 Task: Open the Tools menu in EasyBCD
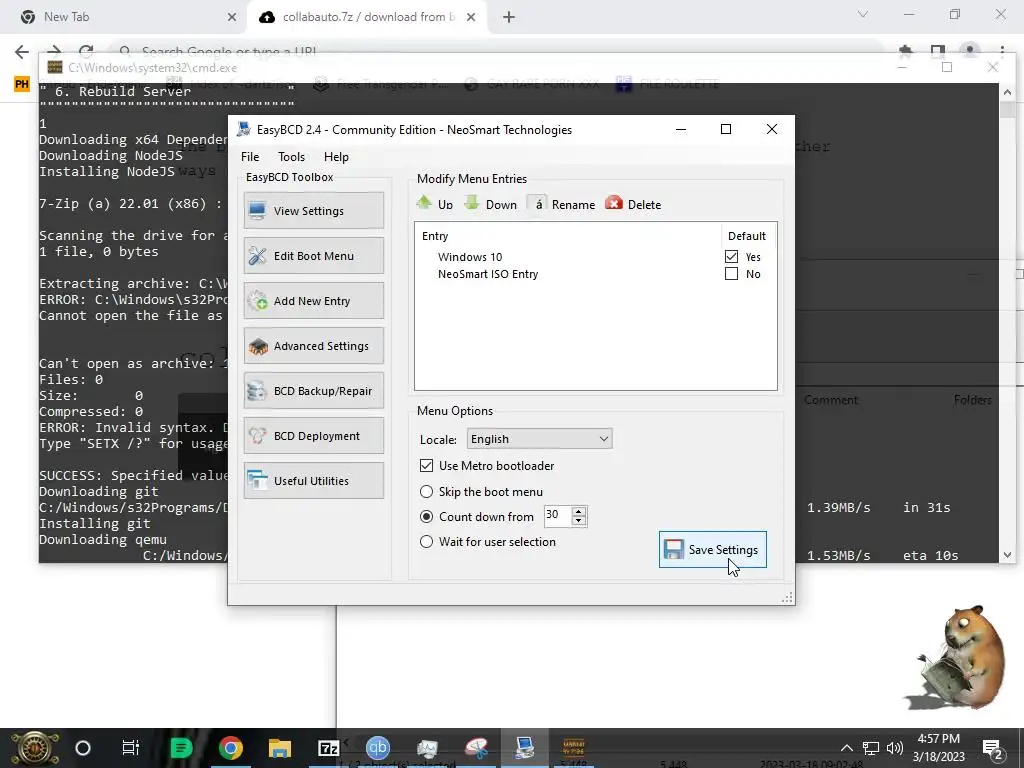(291, 157)
